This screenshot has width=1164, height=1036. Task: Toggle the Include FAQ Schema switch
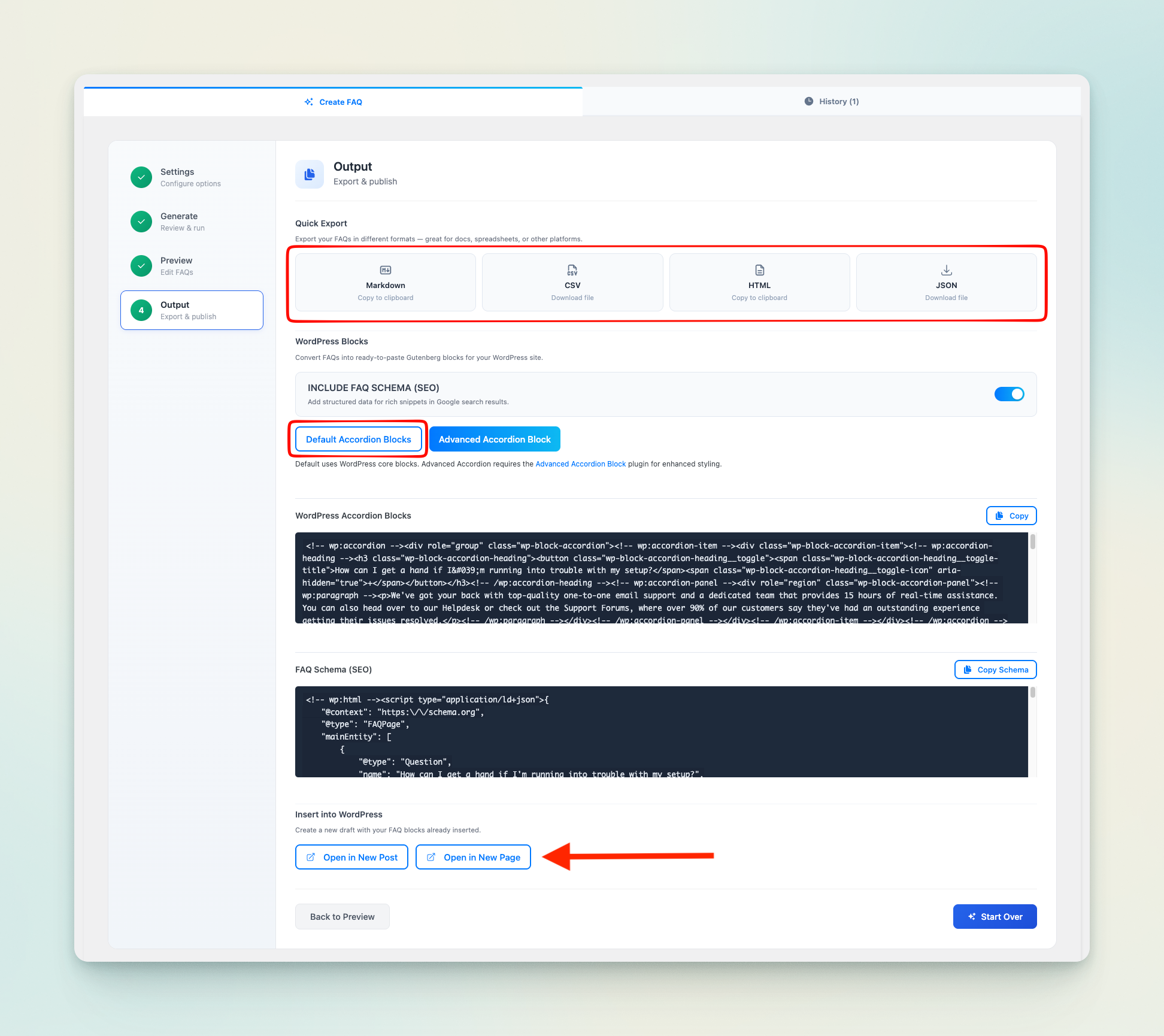coord(1009,394)
